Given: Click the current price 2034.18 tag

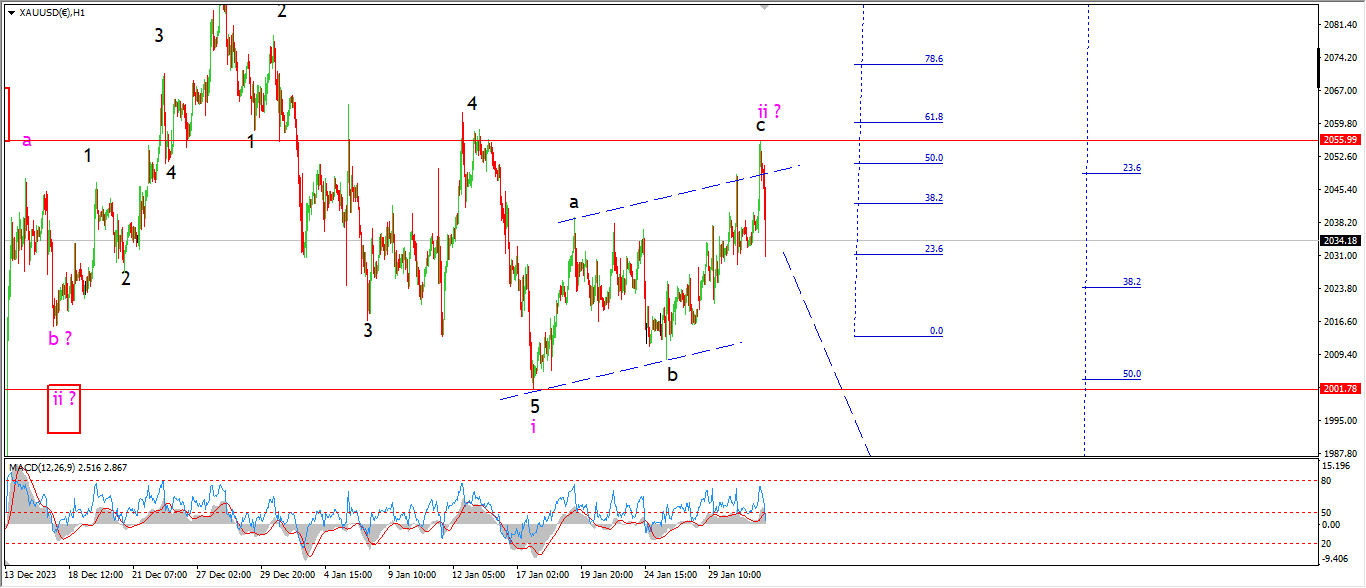Looking at the screenshot, I should [x=1339, y=240].
